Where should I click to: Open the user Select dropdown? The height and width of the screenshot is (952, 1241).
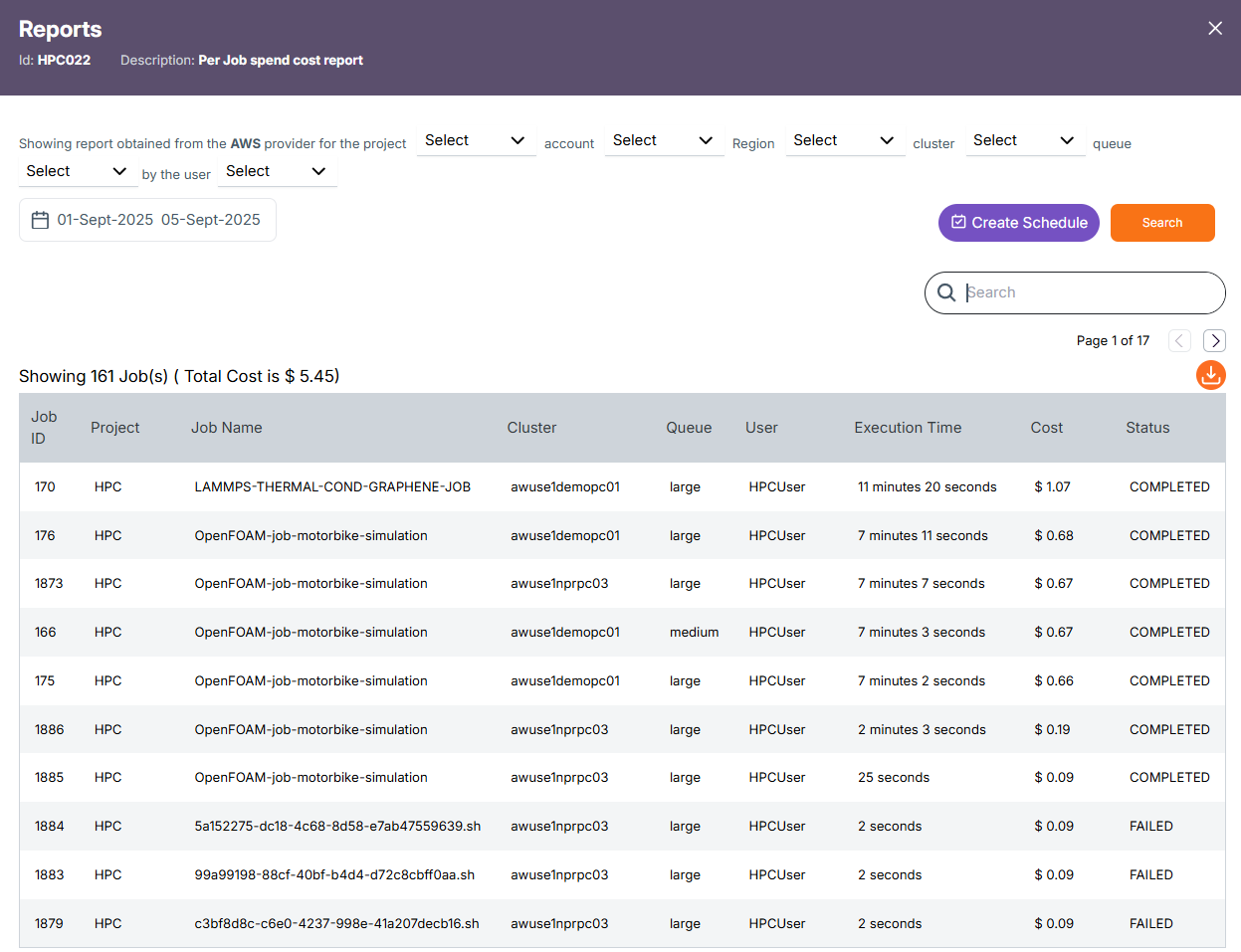(278, 171)
